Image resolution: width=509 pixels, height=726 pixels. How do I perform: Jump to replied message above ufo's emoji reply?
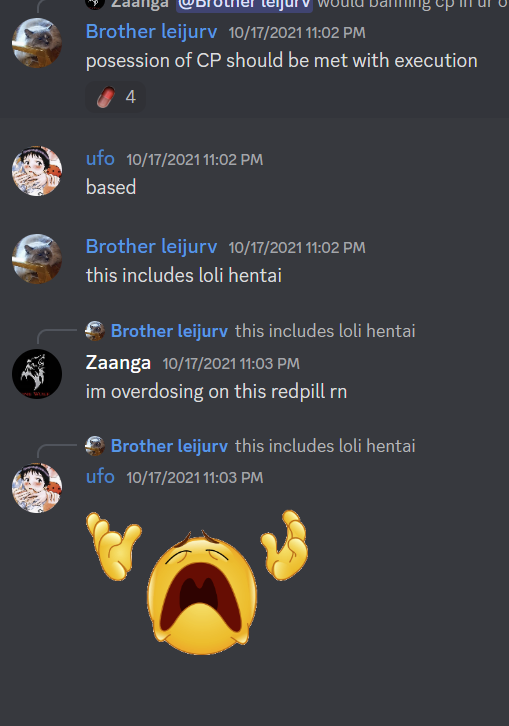coord(325,446)
